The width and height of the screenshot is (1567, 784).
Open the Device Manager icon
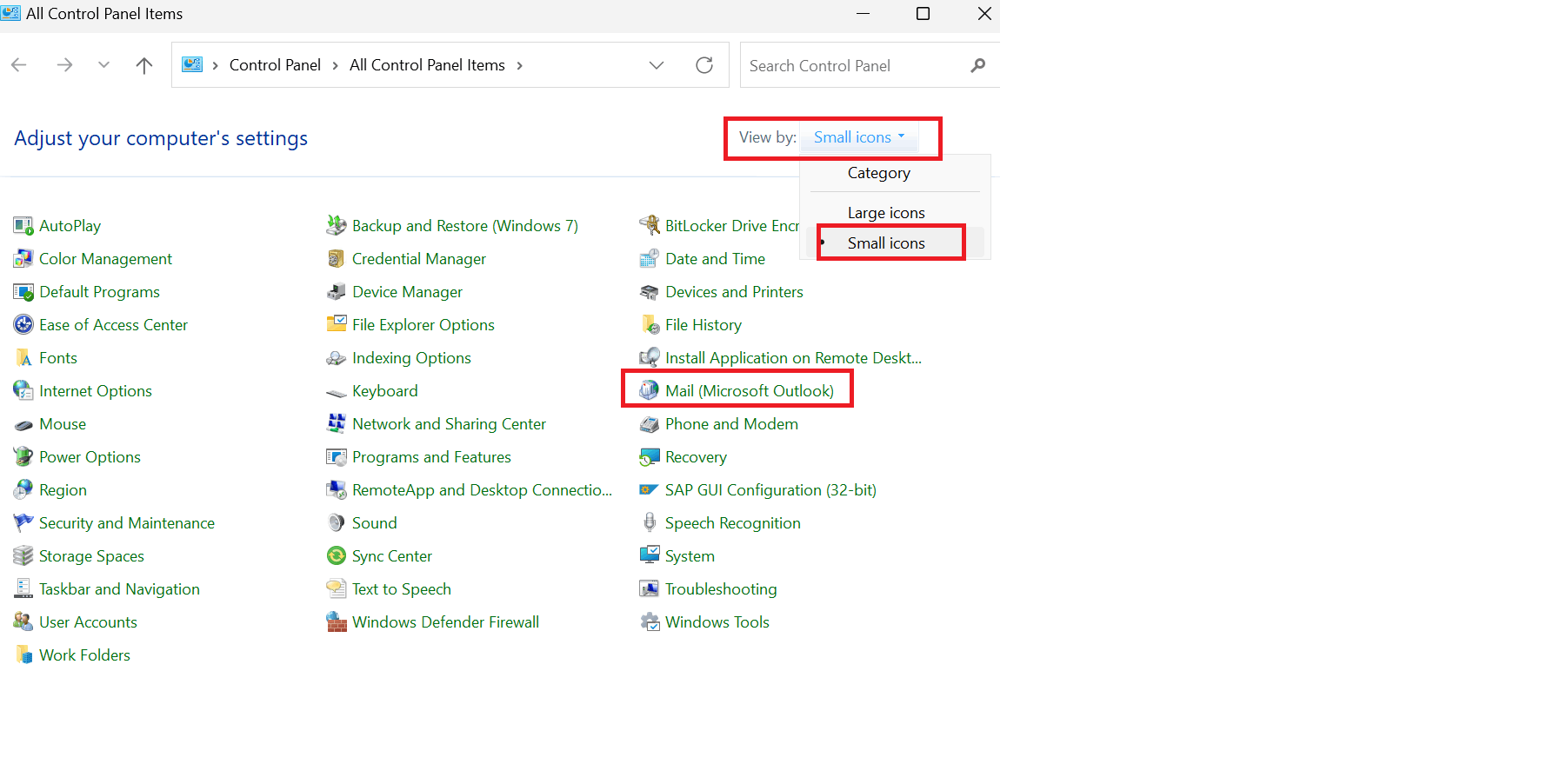click(x=407, y=291)
